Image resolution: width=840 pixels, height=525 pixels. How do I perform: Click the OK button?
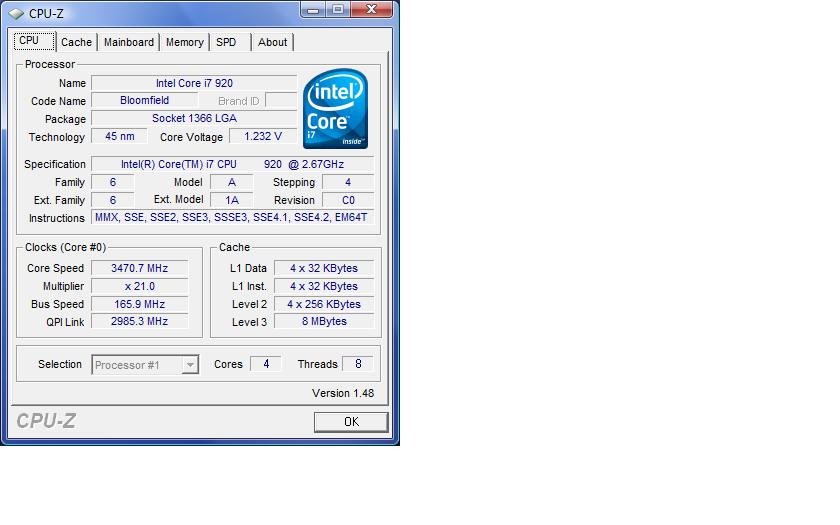[x=351, y=422]
